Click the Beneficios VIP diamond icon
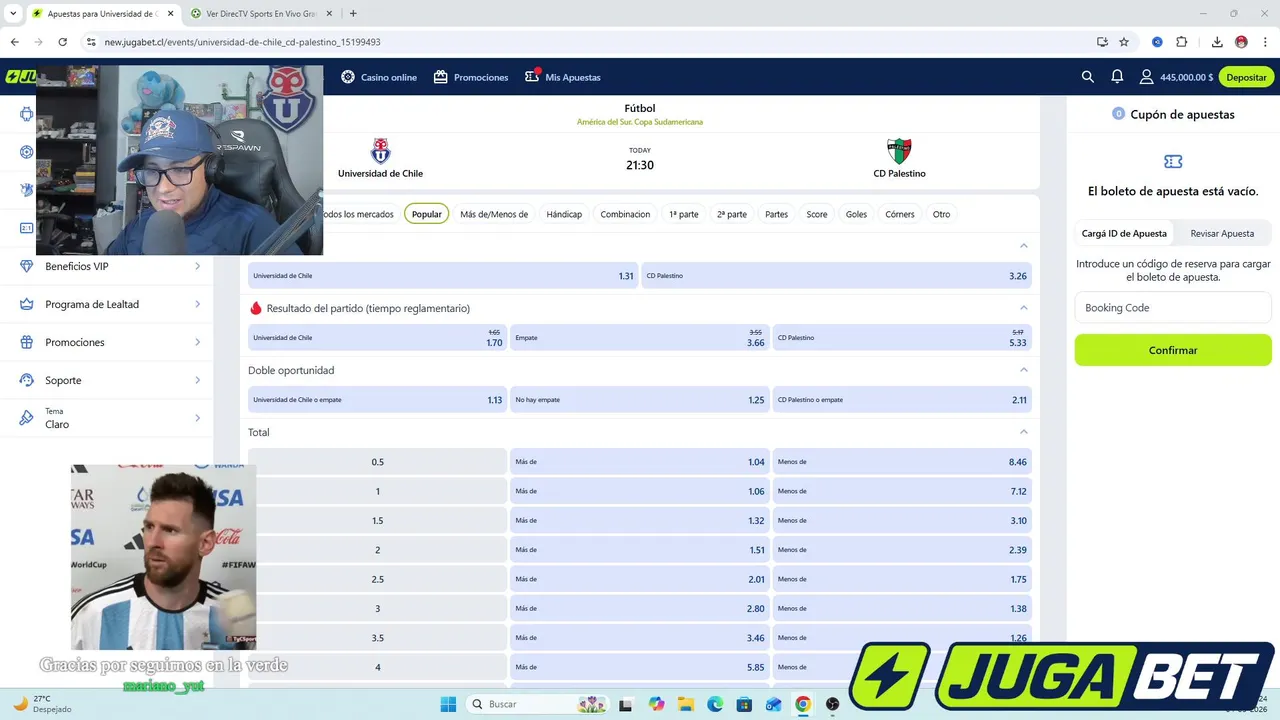 pos(27,266)
